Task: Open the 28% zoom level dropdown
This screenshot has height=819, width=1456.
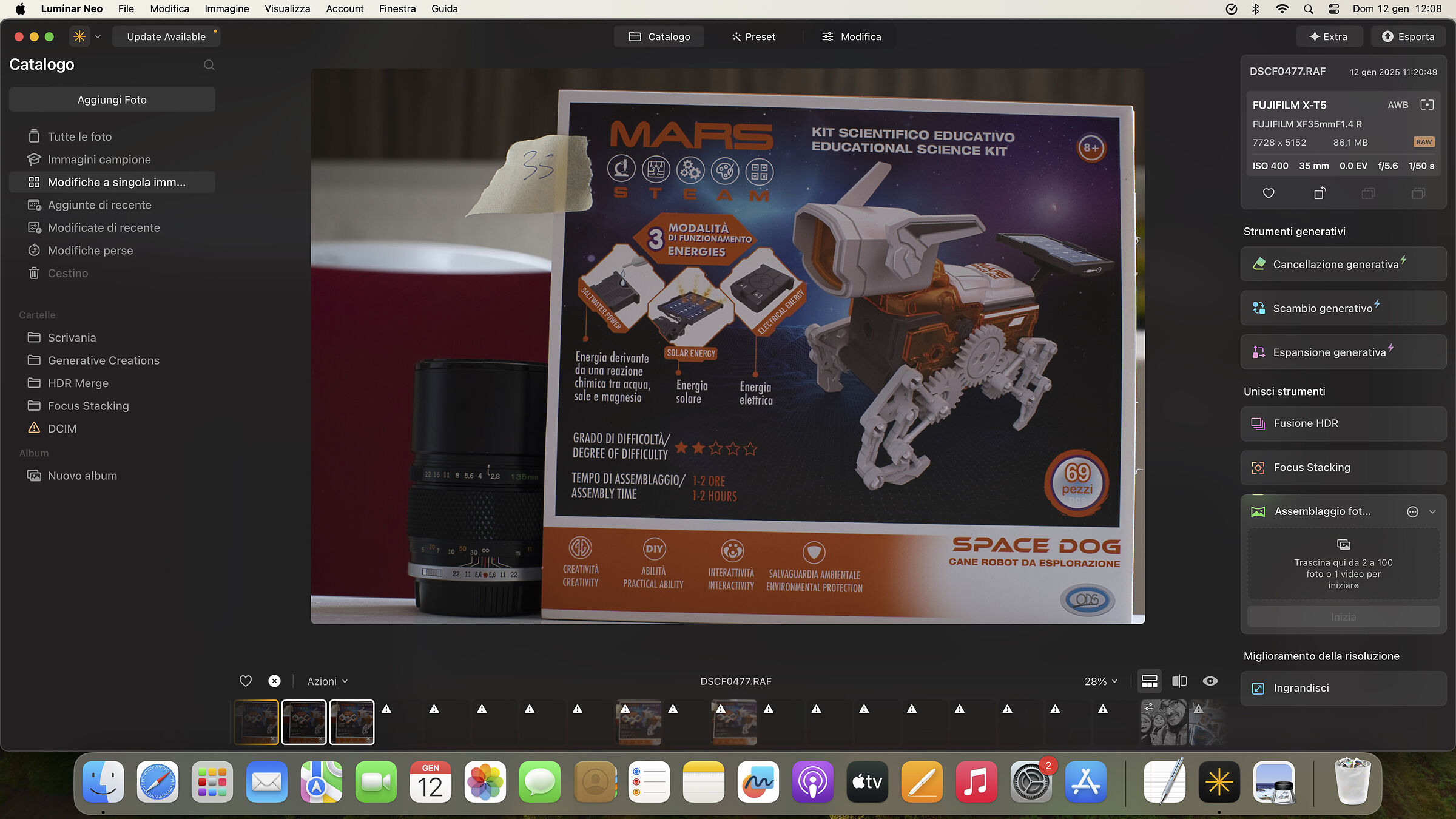Action: tap(1100, 681)
